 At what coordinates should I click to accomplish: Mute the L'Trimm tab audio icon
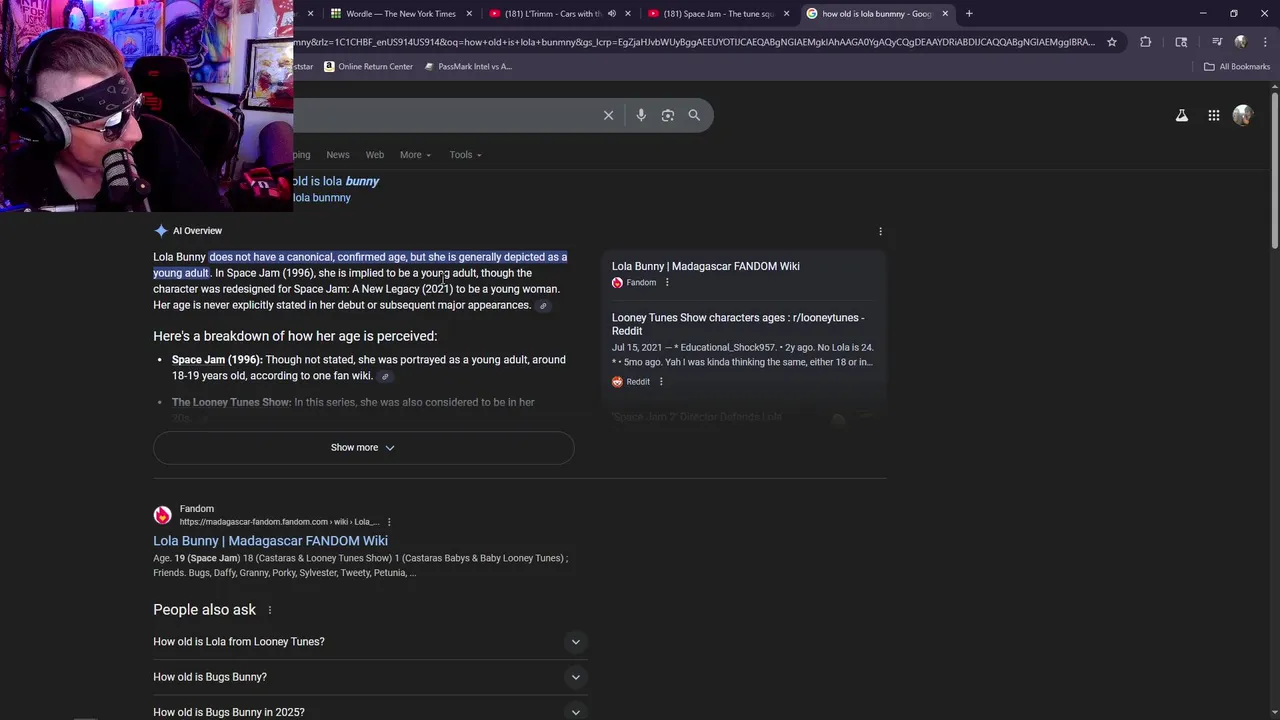pos(611,13)
